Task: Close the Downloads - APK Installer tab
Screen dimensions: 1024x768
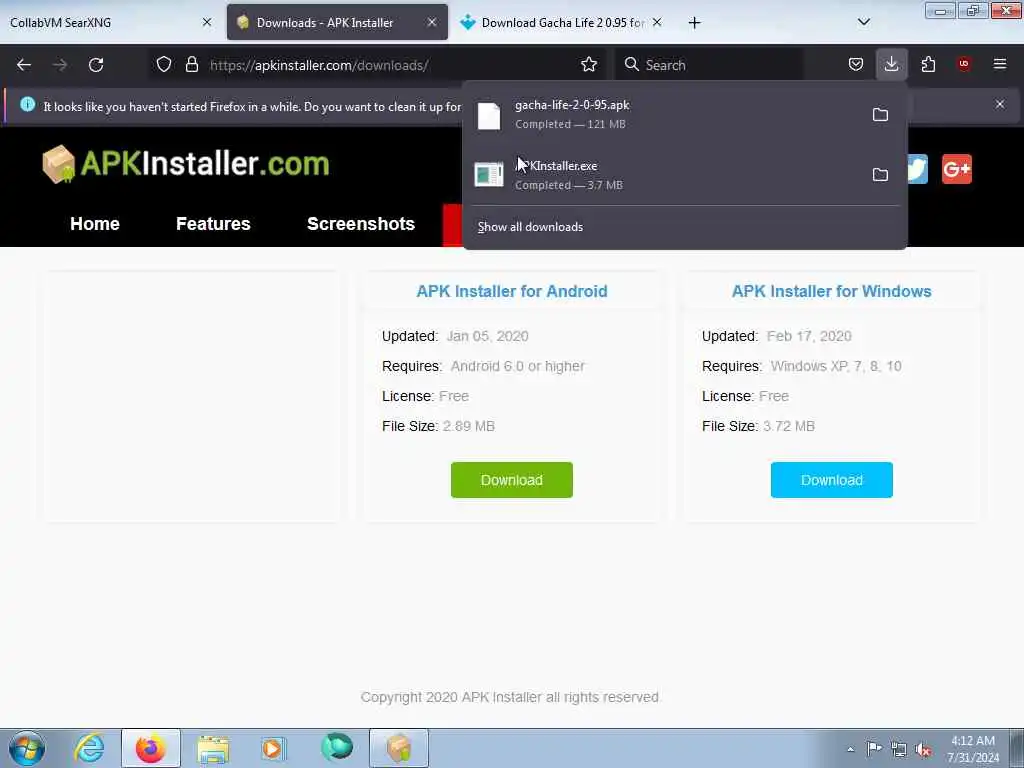Action: [x=432, y=22]
